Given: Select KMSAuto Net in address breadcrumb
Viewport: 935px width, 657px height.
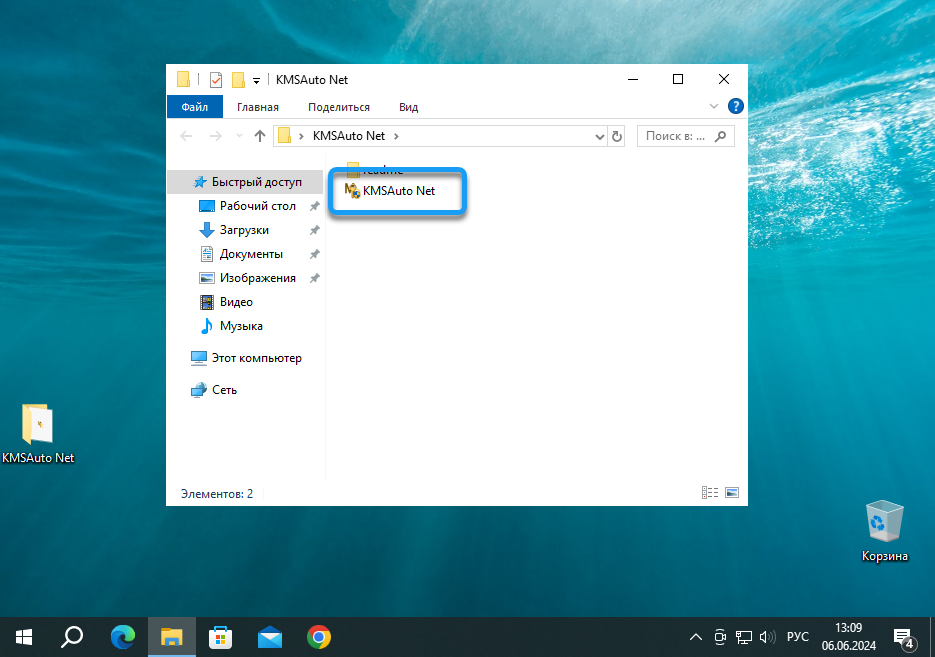Looking at the screenshot, I should coord(349,136).
